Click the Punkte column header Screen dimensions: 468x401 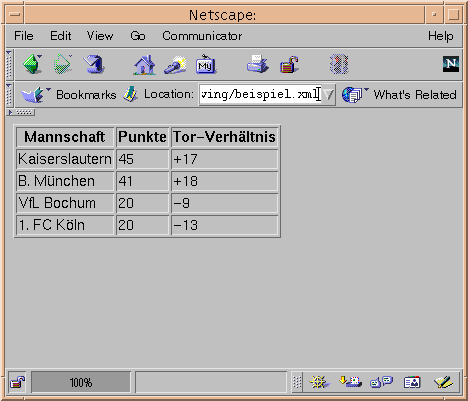(143, 137)
